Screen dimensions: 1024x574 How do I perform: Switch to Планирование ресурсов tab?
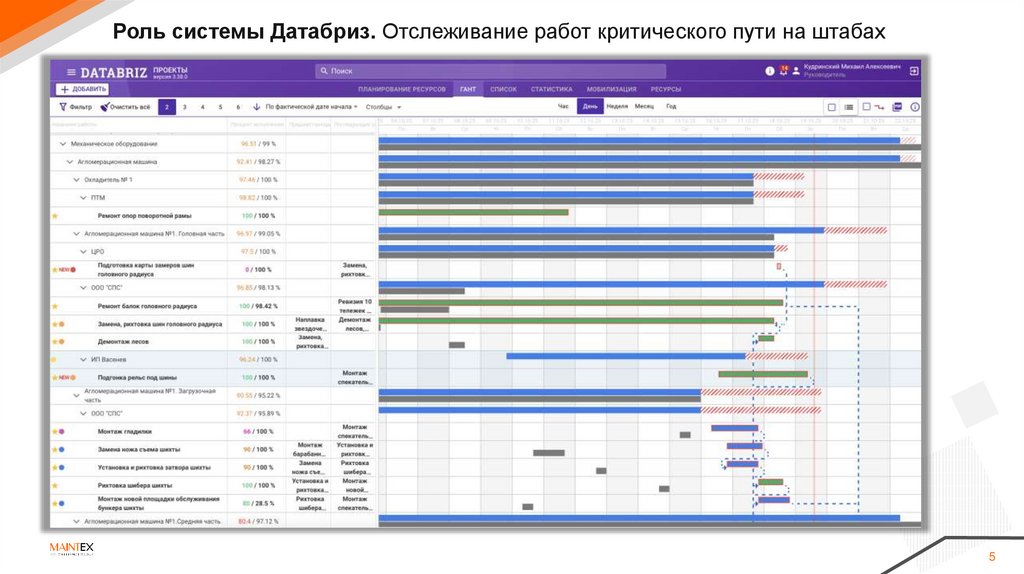[x=402, y=89]
